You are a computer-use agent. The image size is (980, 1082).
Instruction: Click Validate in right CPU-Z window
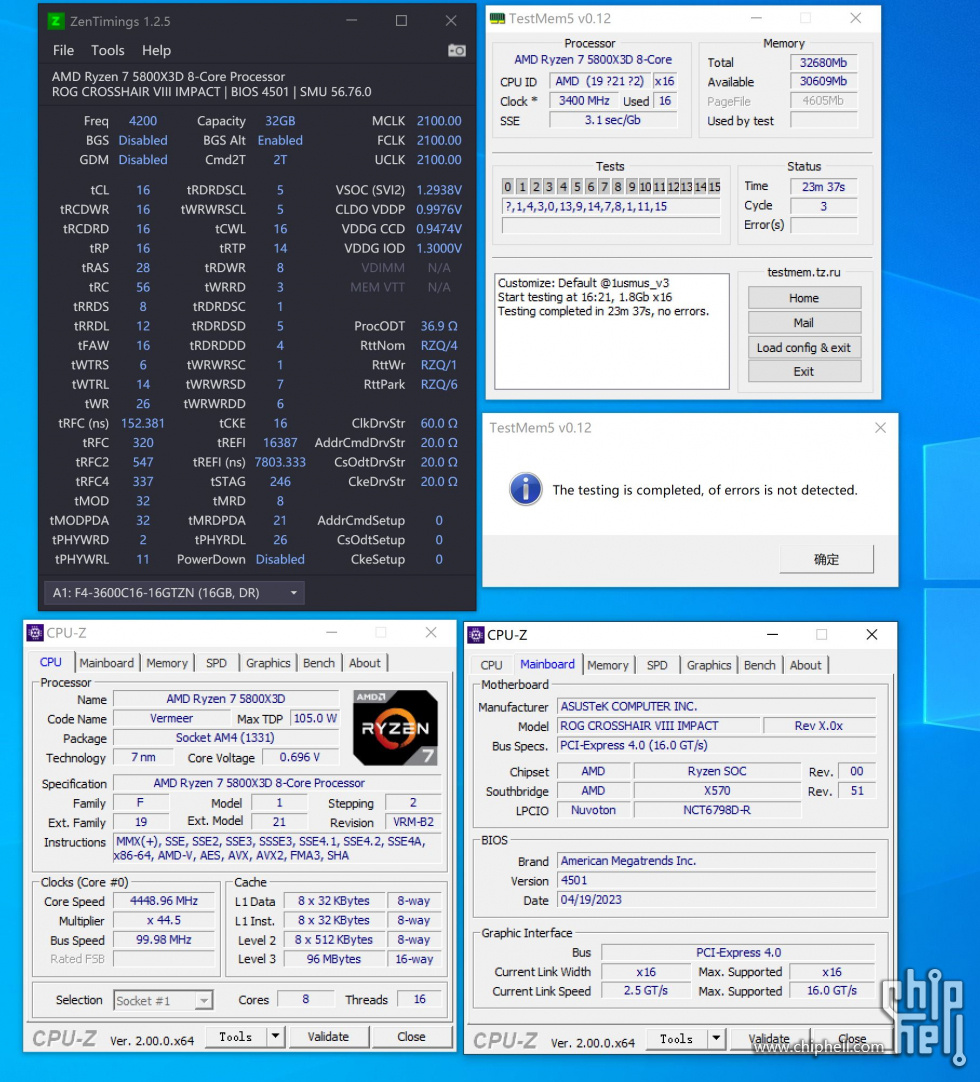coord(769,1039)
